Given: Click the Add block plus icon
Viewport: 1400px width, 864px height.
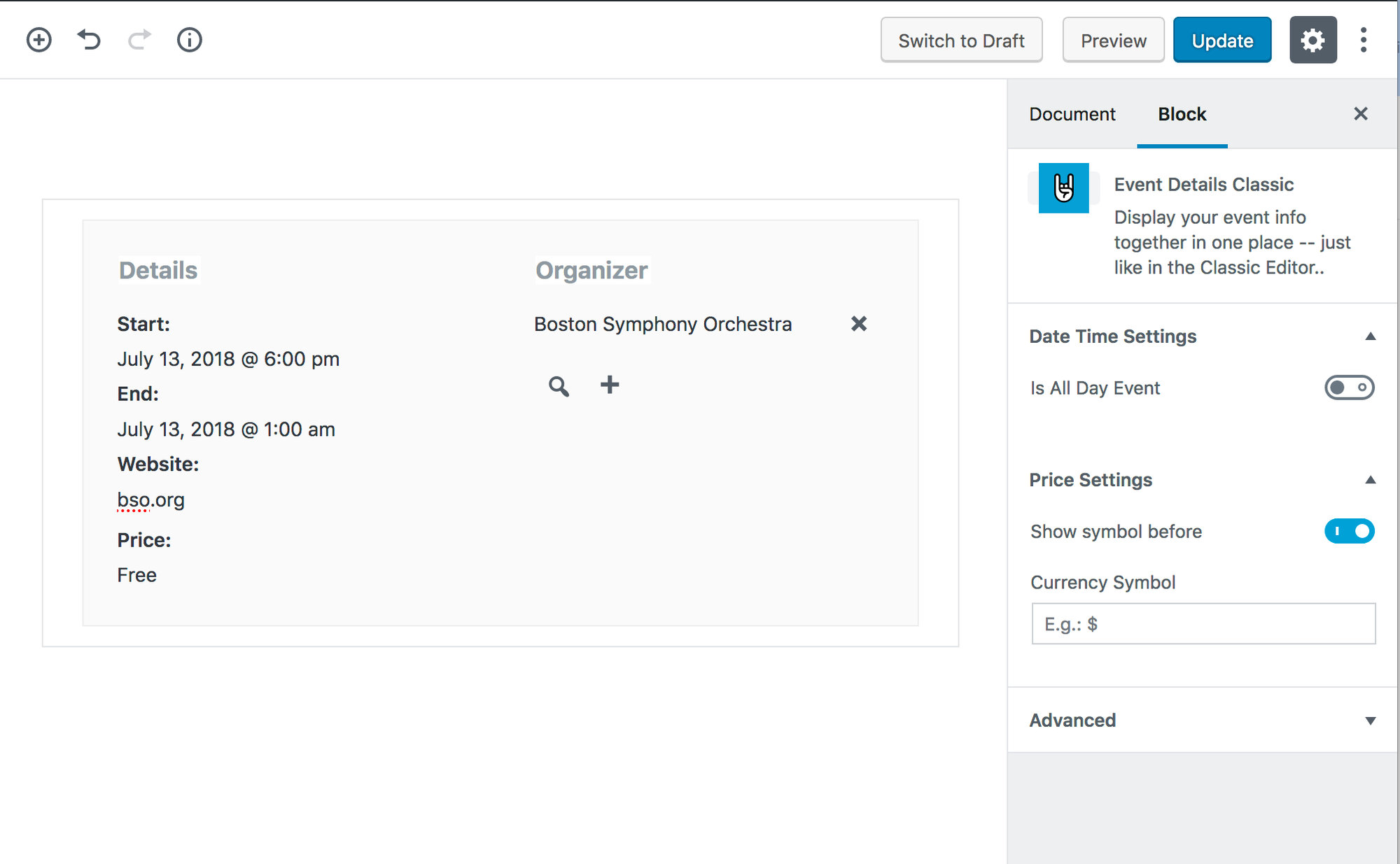Looking at the screenshot, I should 39,40.
